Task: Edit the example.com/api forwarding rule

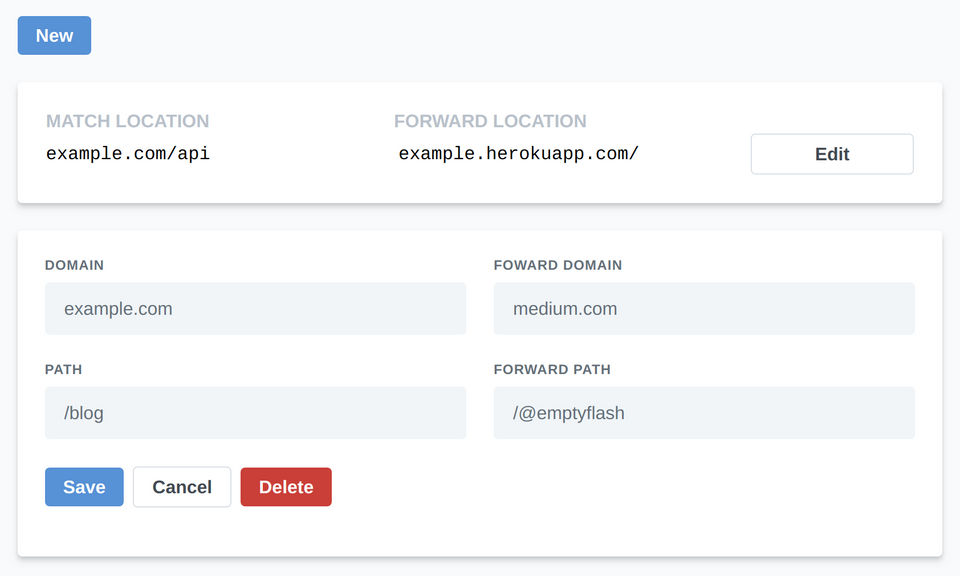Action: 832,154
